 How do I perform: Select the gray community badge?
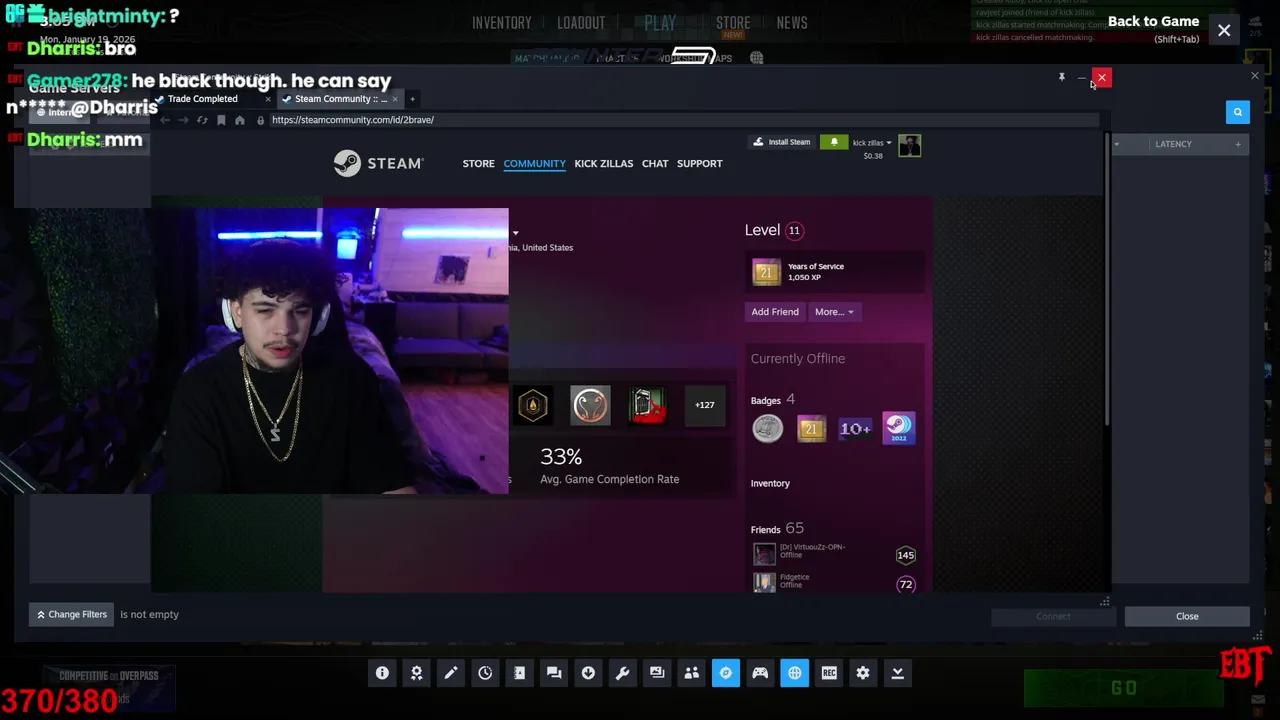coord(767,429)
